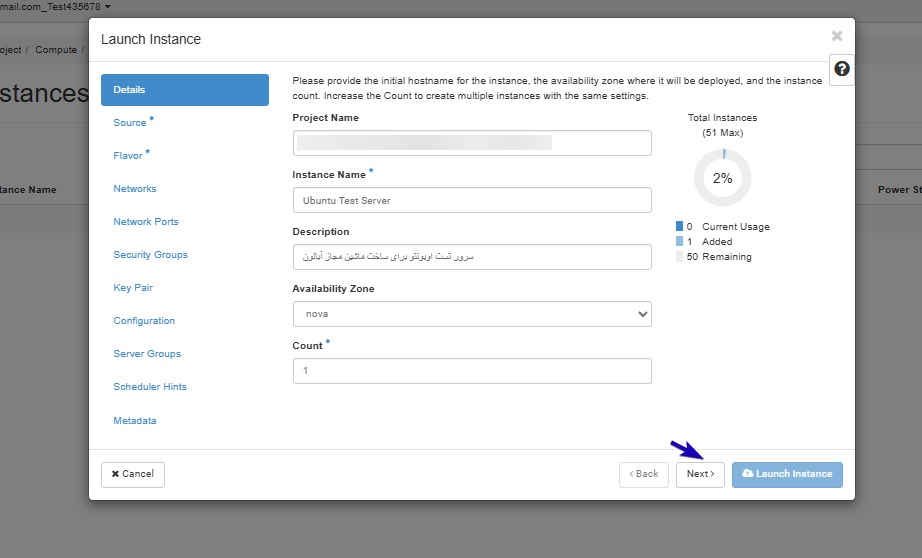
Task: Click the "Total Instances" label
Action: (723, 118)
